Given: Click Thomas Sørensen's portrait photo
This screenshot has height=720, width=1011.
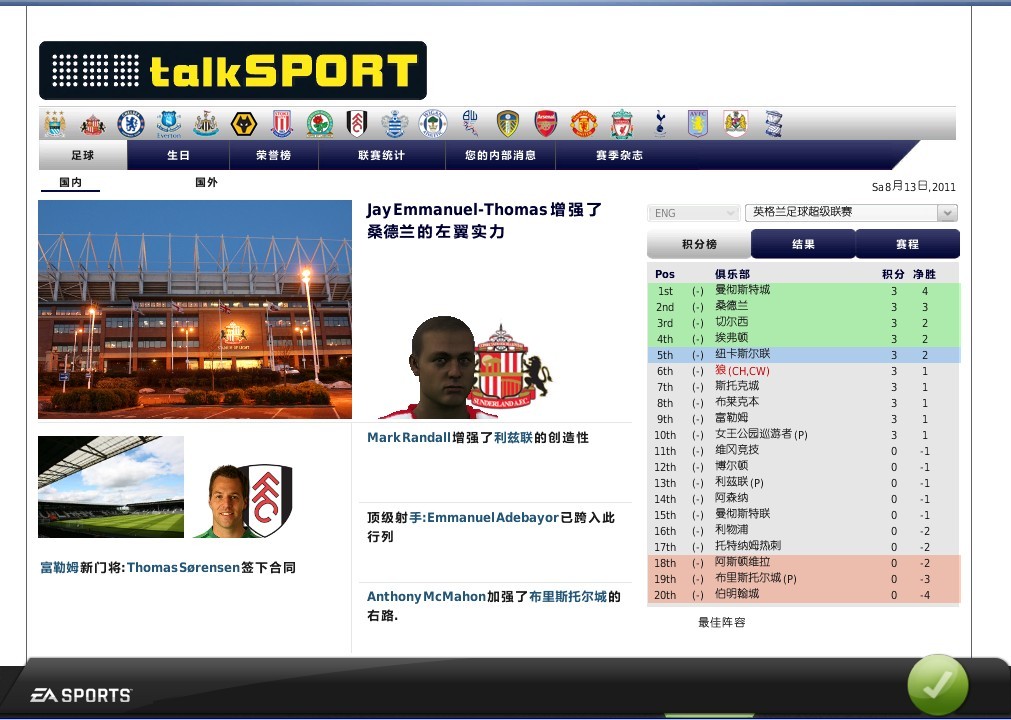Looking at the screenshot, I should coord(226,500).
